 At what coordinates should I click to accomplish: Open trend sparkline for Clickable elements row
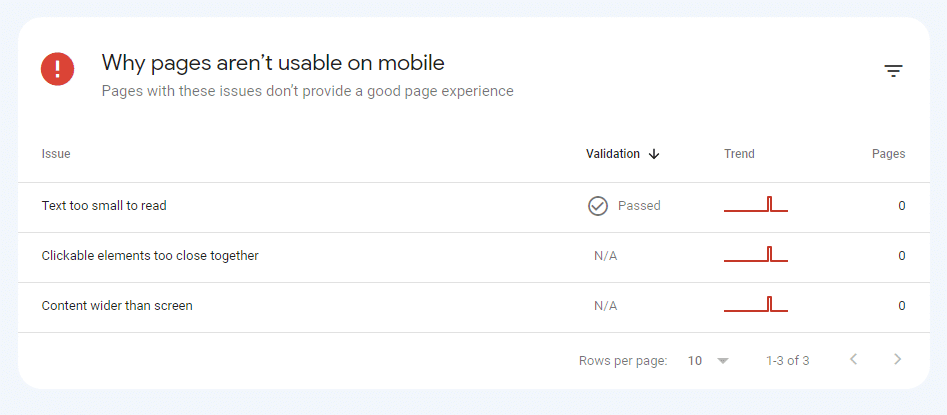[756, 255]
